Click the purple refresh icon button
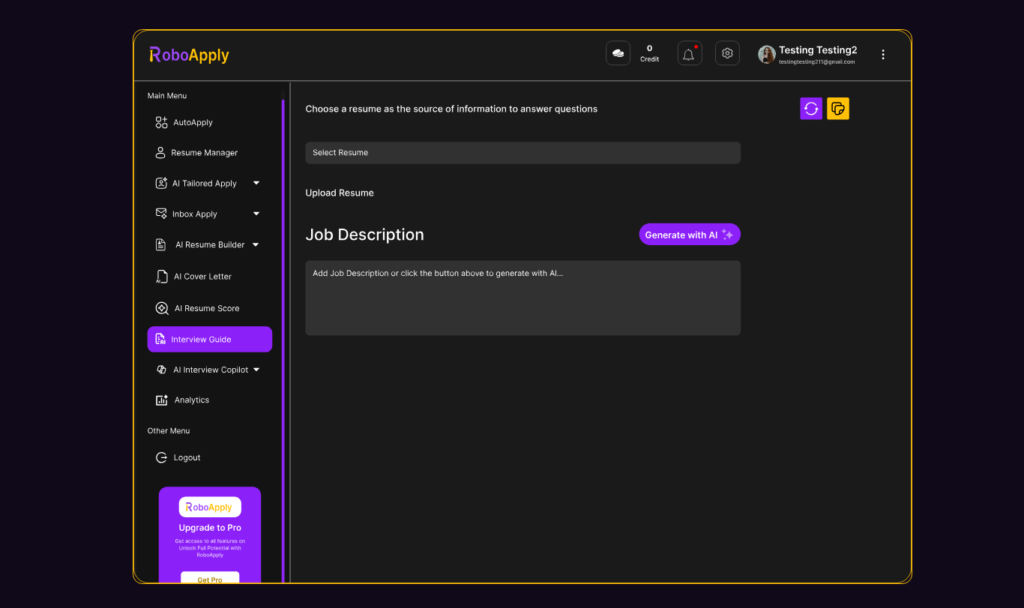This screenshot has width=1024, height=608. coord(811,108)
